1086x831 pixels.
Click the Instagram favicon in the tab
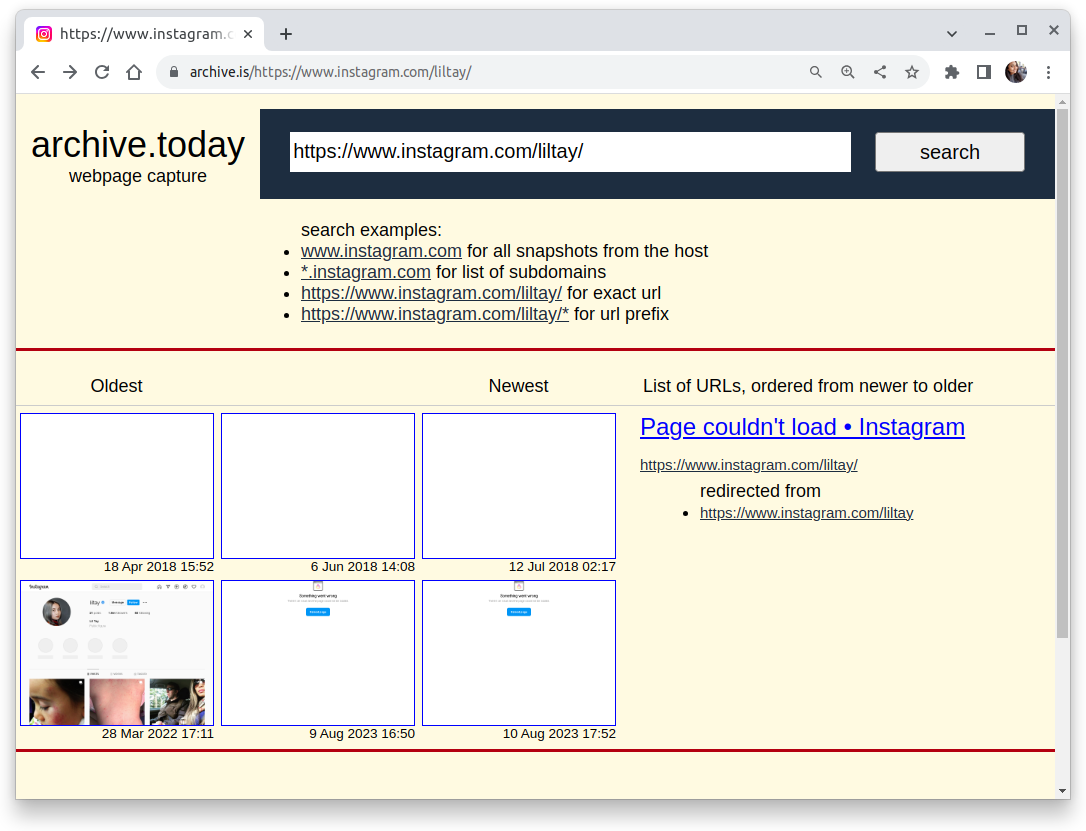(44, 34)
